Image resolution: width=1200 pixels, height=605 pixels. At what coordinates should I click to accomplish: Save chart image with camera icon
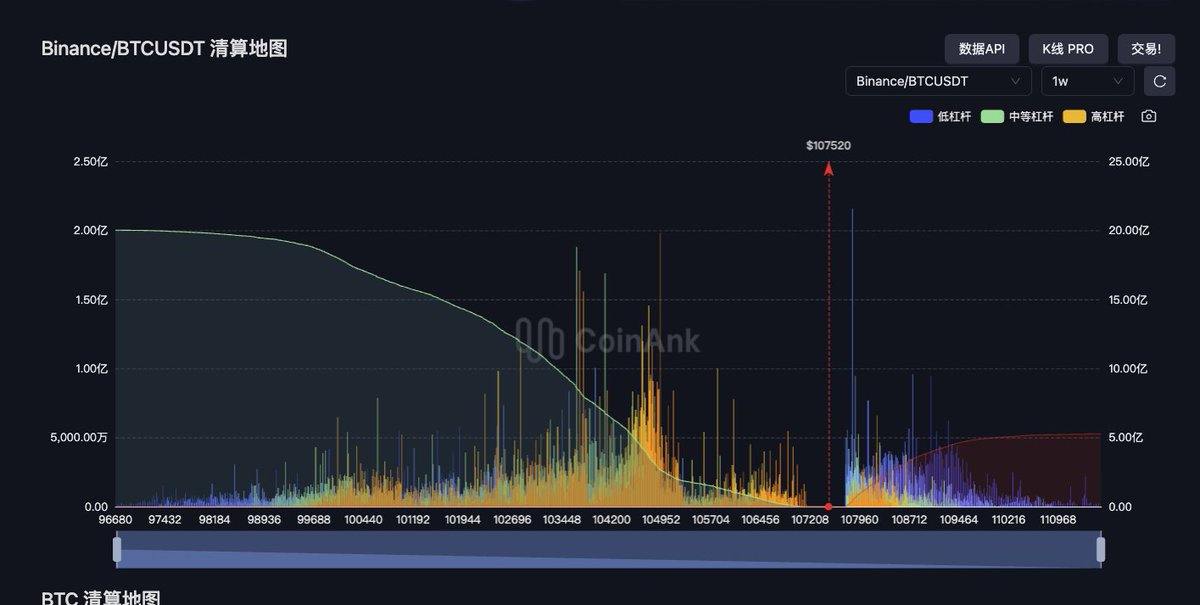1149,116
